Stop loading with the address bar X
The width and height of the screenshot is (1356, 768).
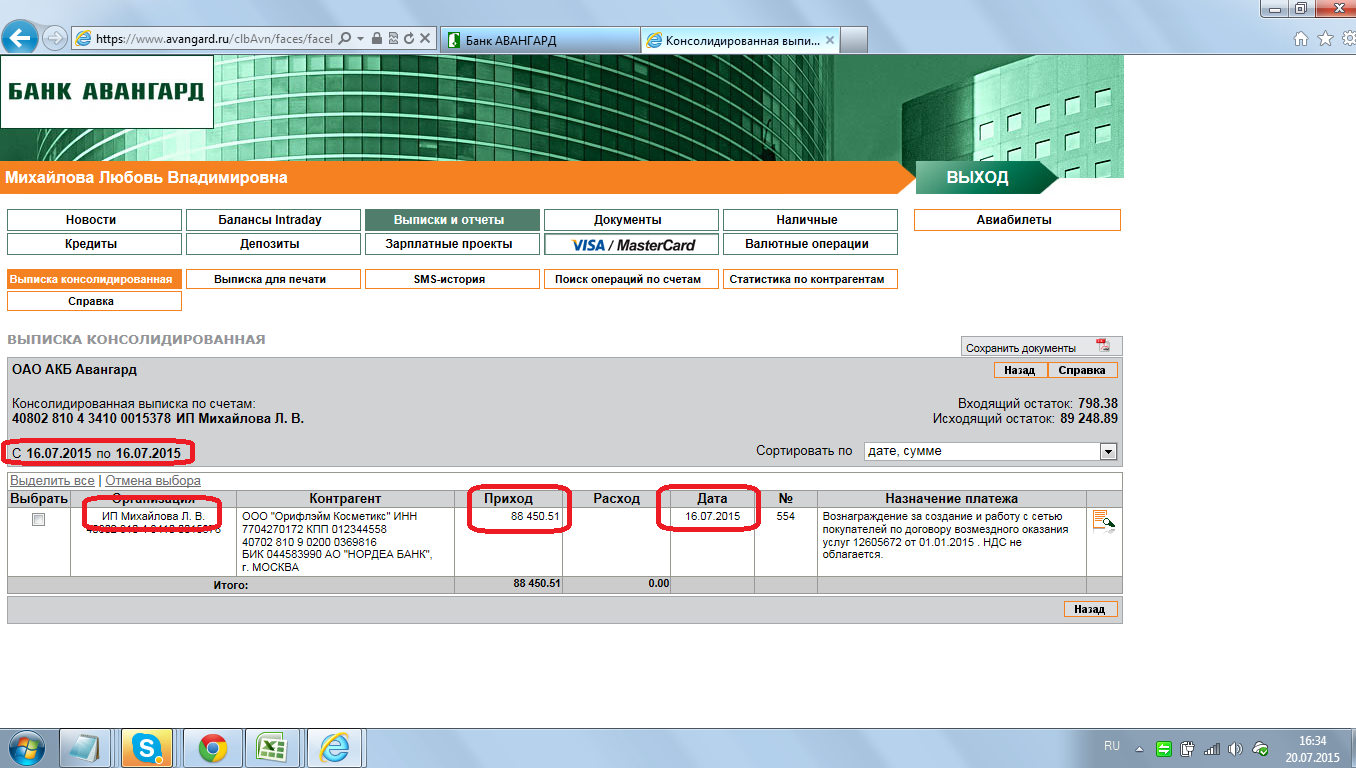click(425, 39)
